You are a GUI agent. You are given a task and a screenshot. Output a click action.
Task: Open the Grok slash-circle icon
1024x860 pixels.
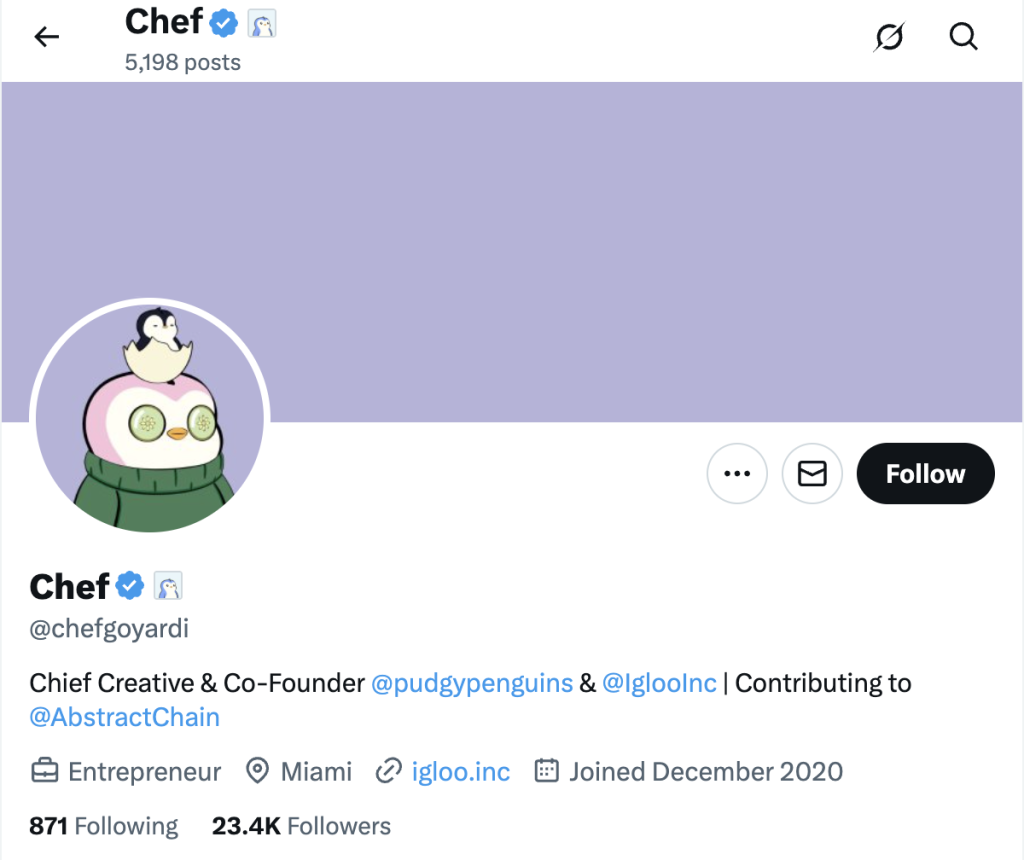(889, 37)
